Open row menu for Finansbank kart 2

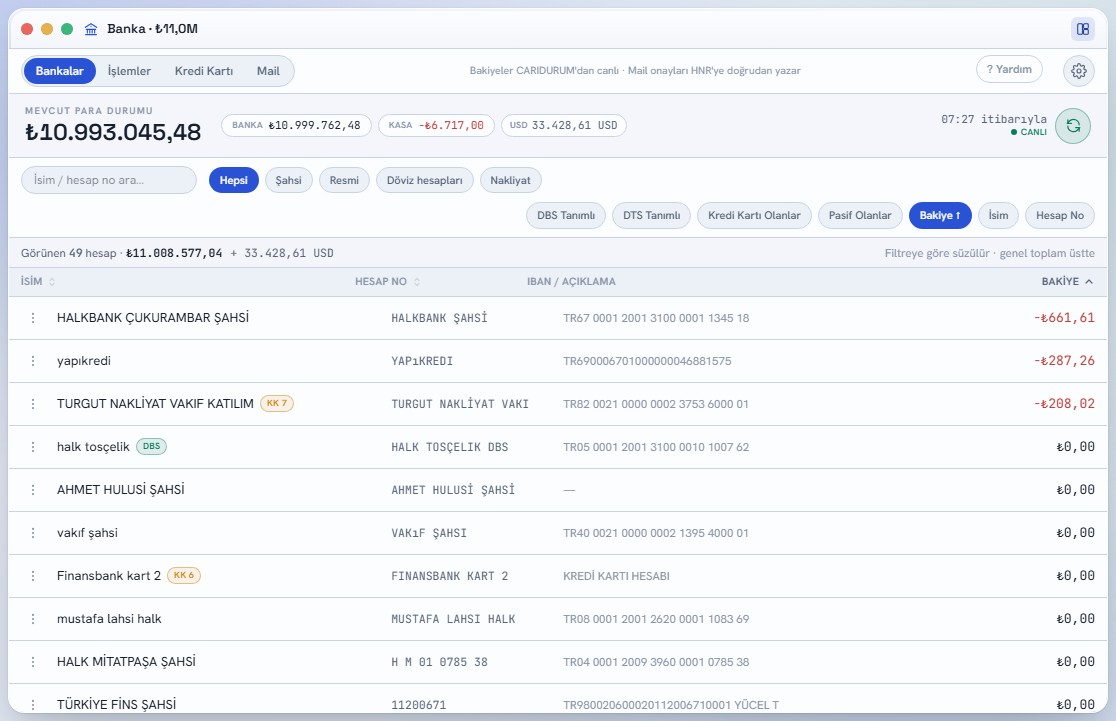33,576
